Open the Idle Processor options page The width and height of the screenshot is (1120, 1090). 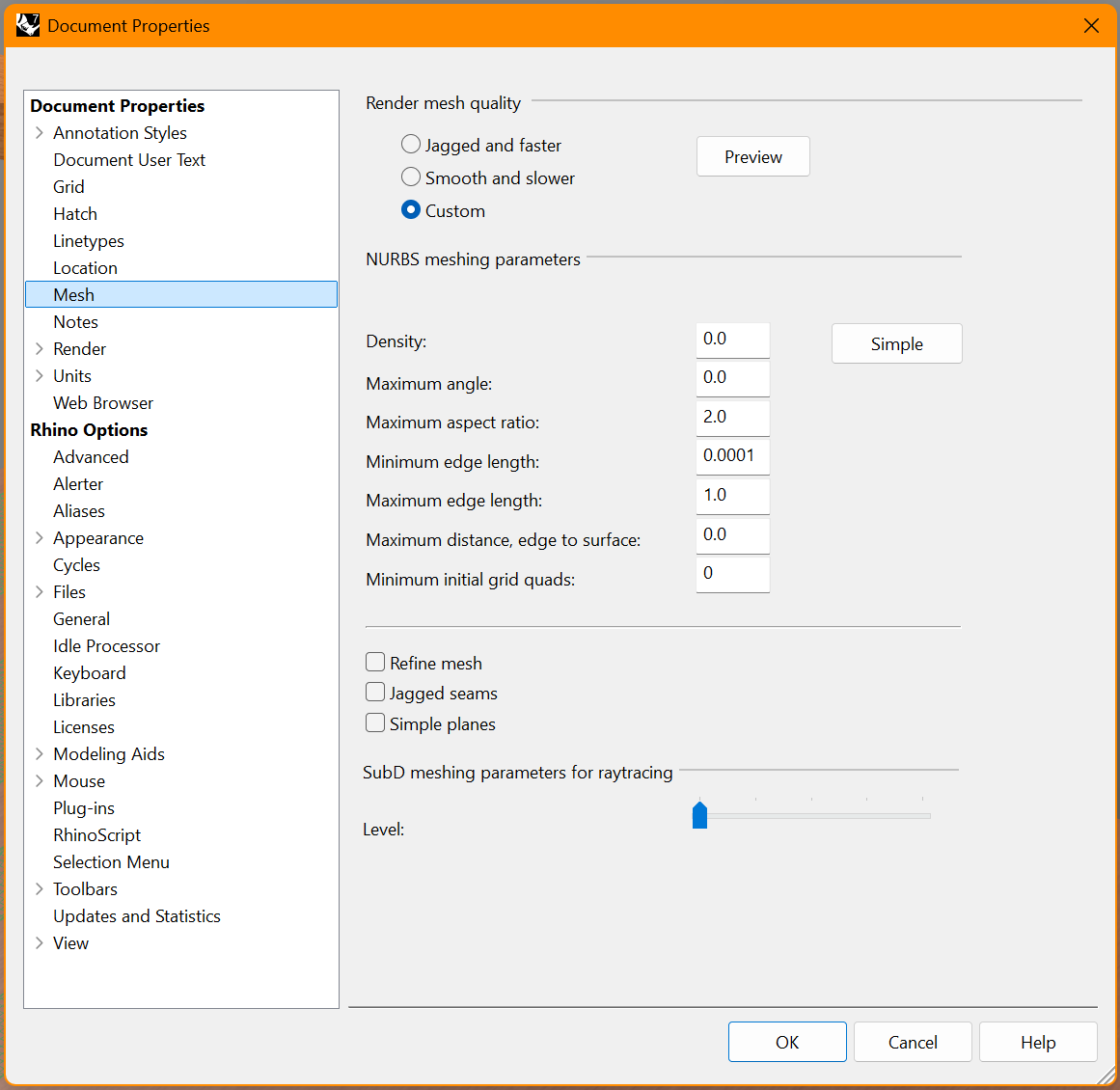coord(106,646)
